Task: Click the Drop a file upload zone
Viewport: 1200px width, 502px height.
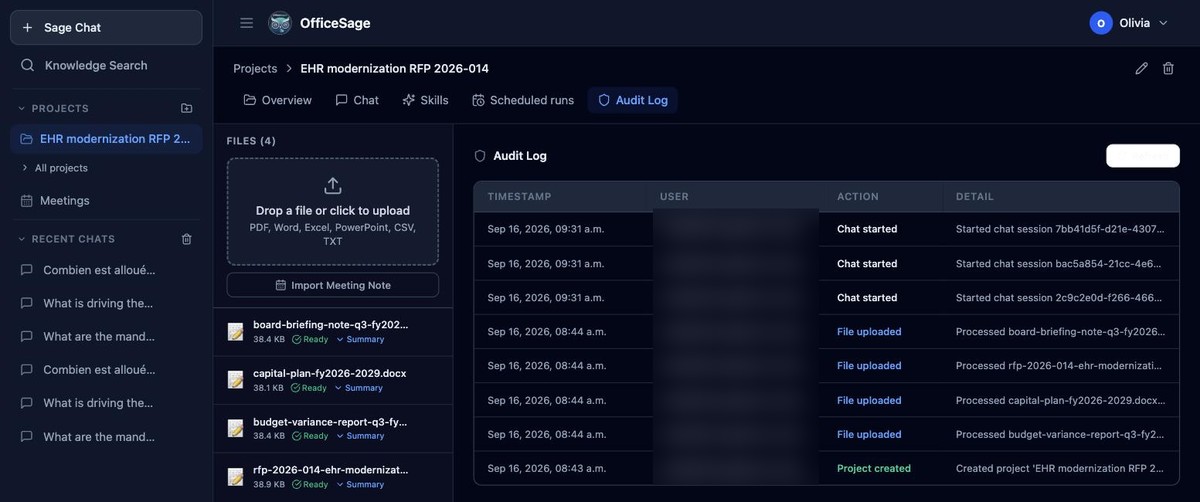Action: [333, 211]
